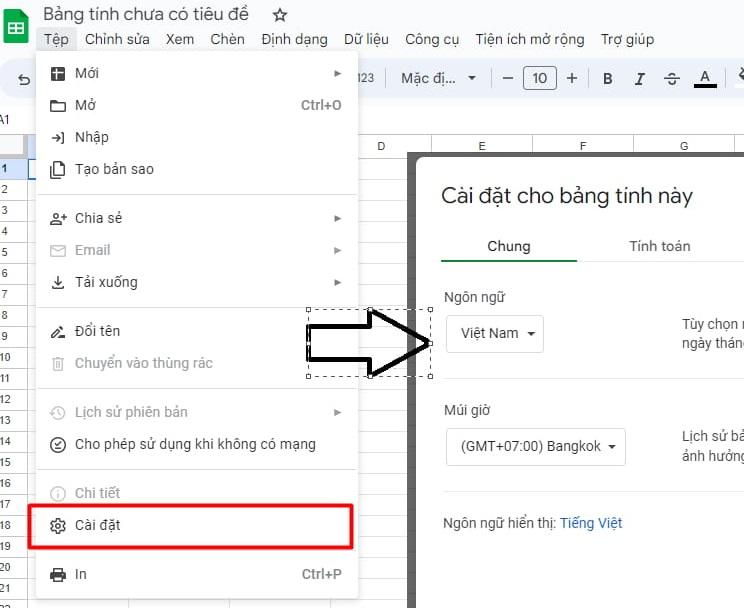This screenshot has width=744, height=608.
Task: Select Đổi tên to rename file
Action: [x=197, y=331]
